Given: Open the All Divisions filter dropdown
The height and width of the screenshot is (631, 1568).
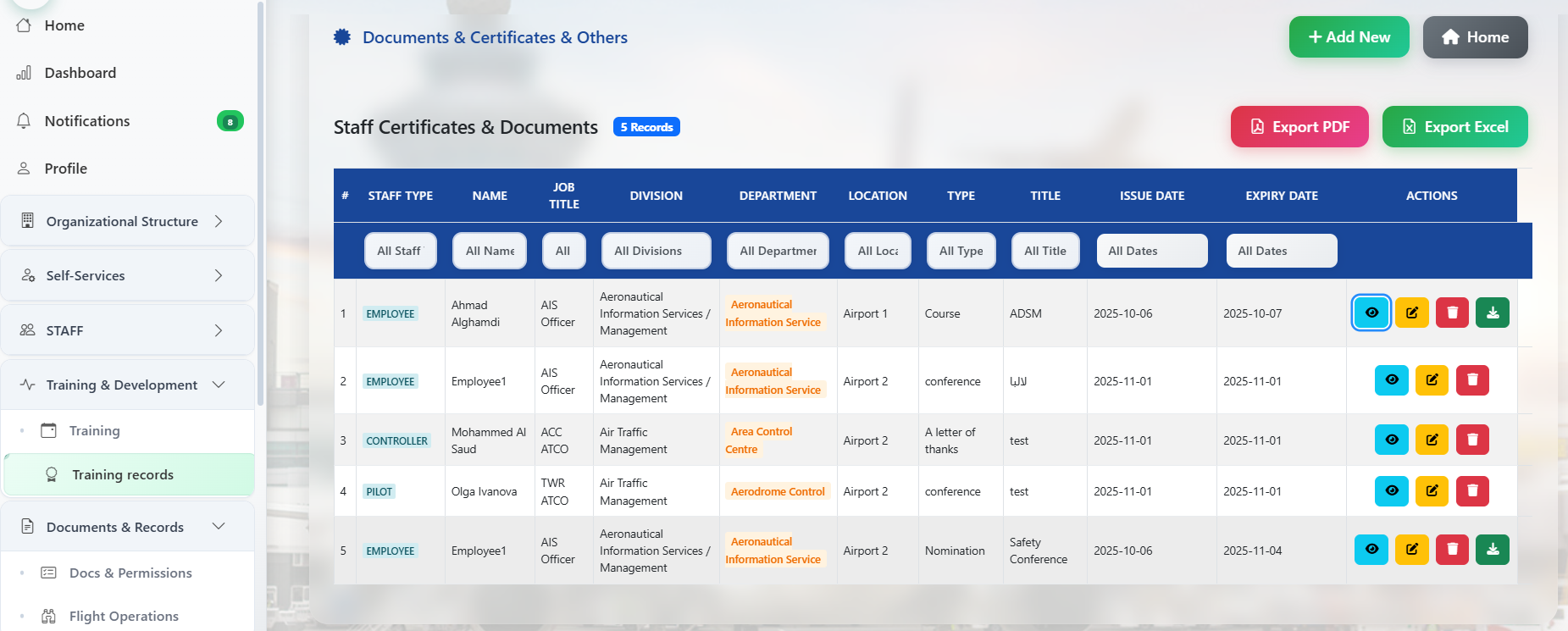Looking at the screenshot, I should tap(656, 251).
